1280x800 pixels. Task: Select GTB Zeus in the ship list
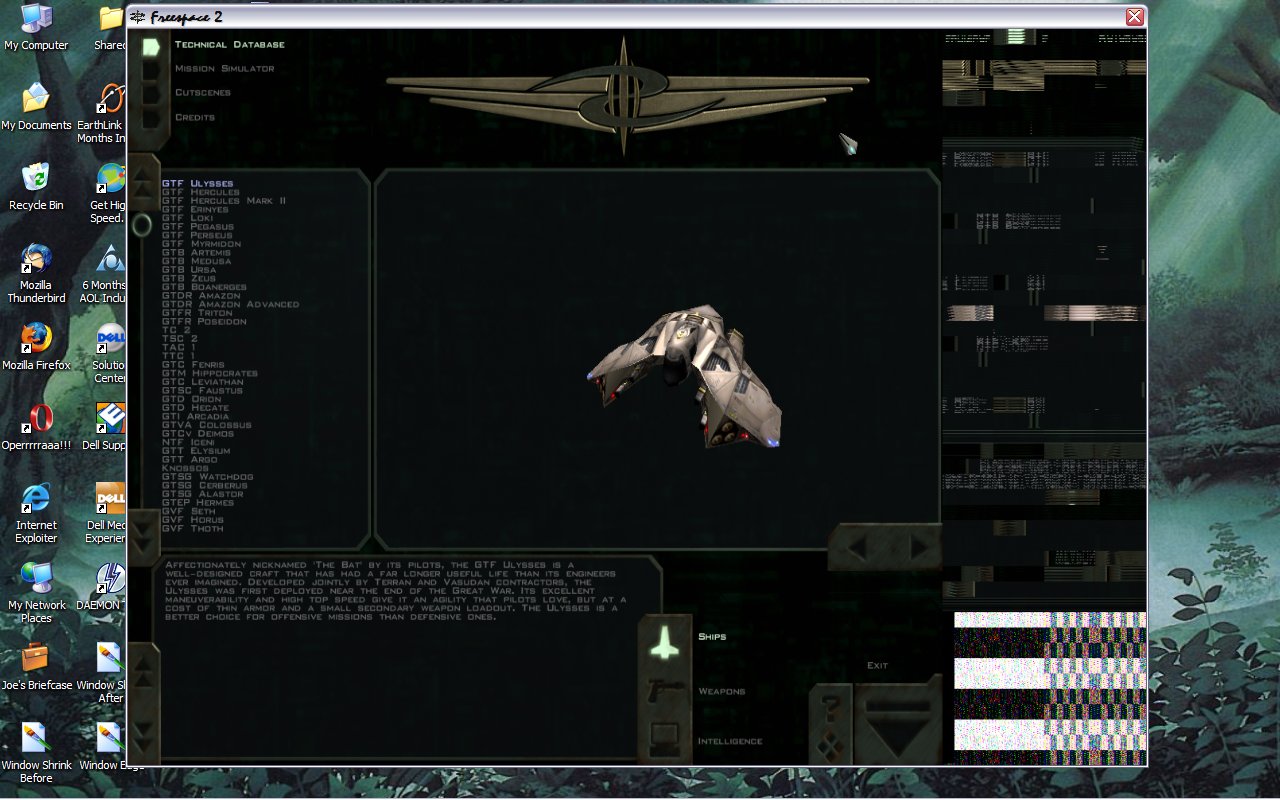click(x=189, y=279)
